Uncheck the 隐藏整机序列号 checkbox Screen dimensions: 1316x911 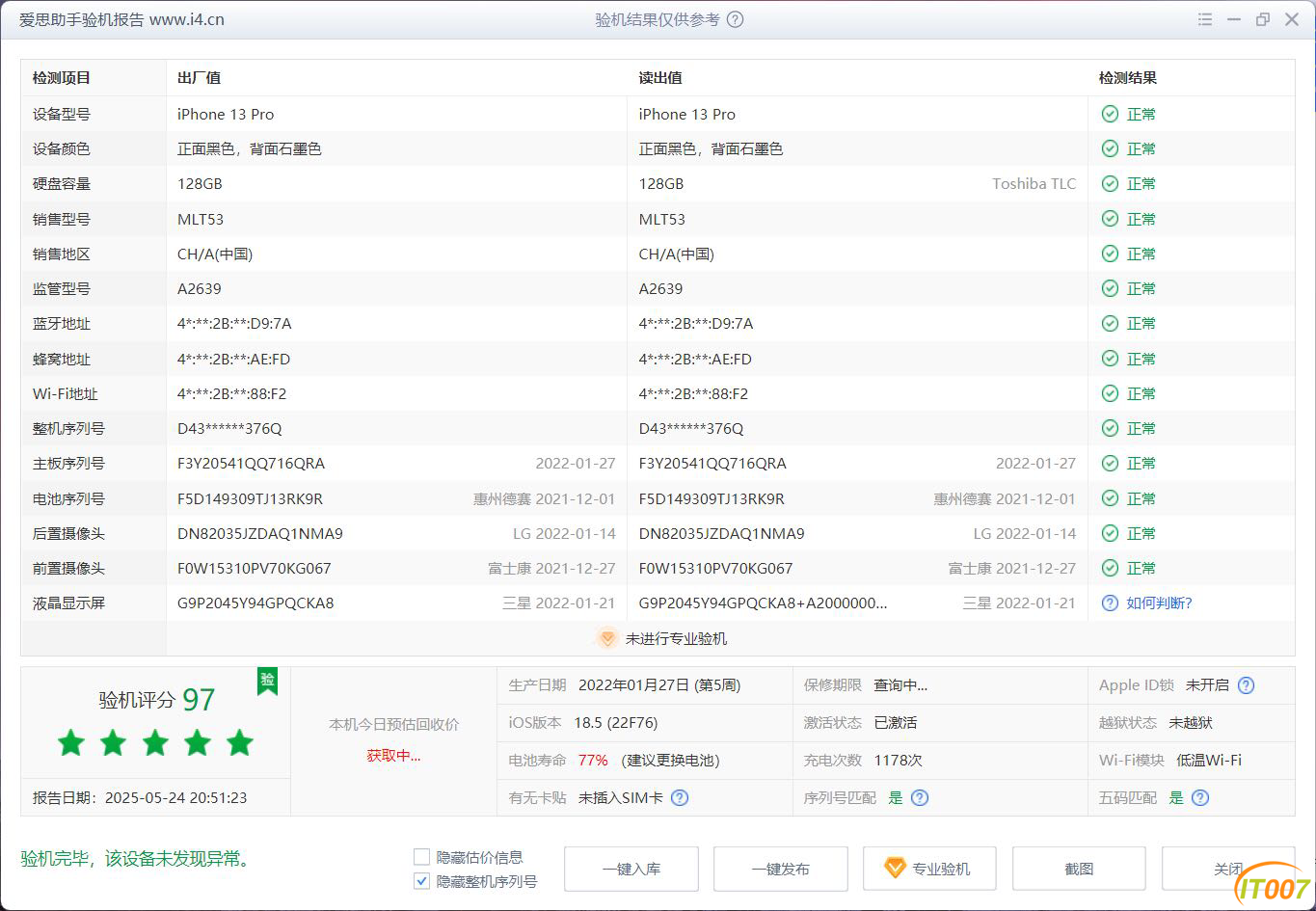[x=421, y=880]
